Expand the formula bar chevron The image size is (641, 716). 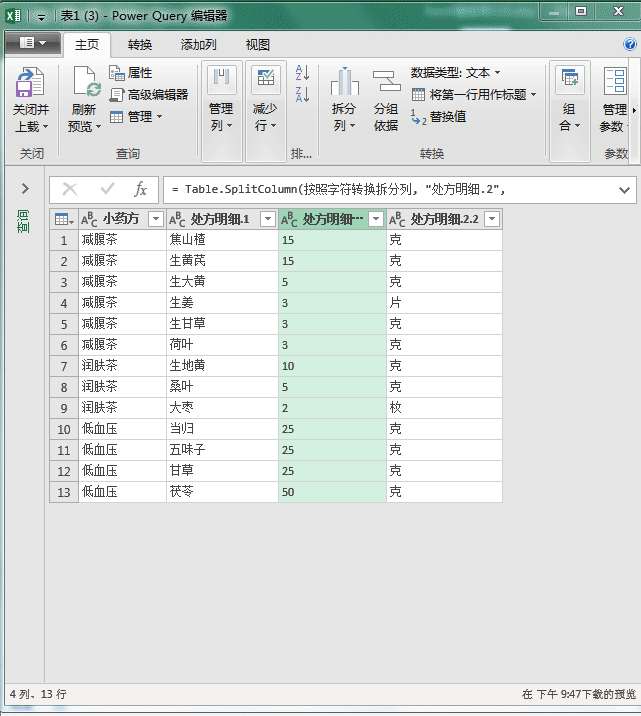coord(624,190)
